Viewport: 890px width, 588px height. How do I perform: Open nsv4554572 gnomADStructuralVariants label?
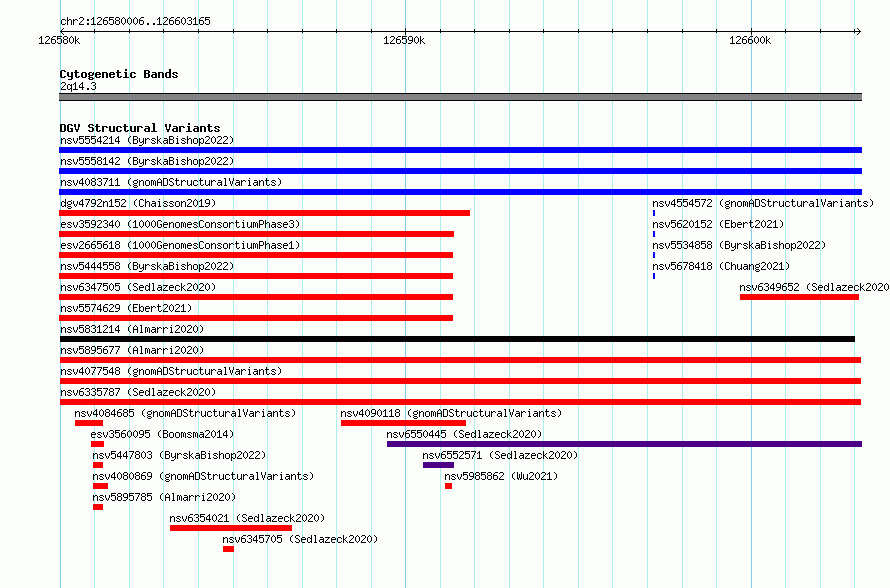(763, 203)
